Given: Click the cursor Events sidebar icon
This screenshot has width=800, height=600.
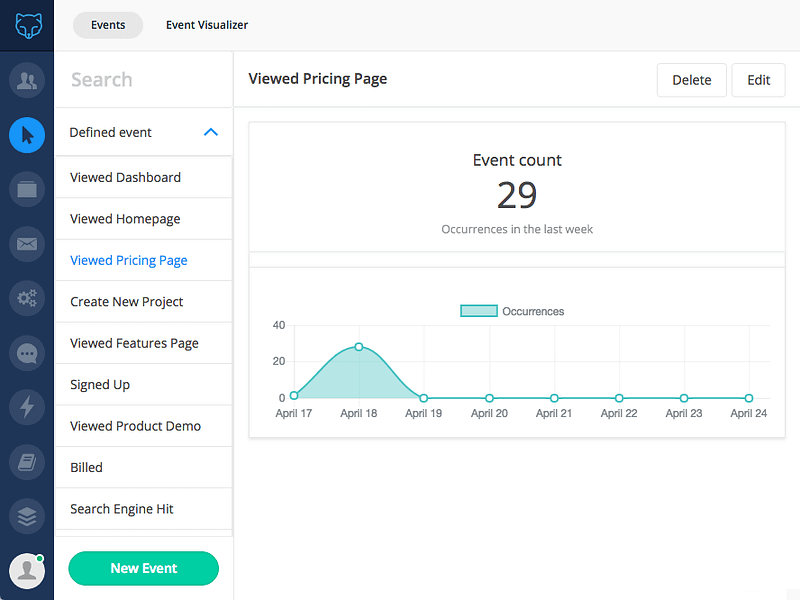Looking at the screenshot, I should (x=27, y=135).
